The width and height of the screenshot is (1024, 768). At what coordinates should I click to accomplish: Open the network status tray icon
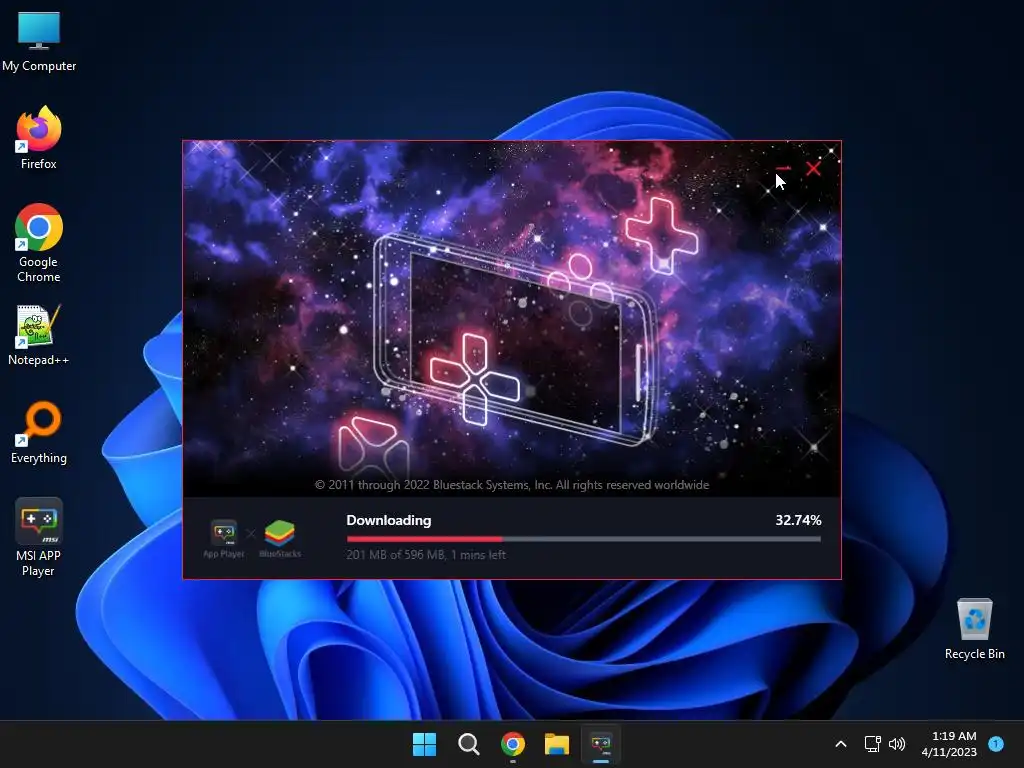(872, 744)
